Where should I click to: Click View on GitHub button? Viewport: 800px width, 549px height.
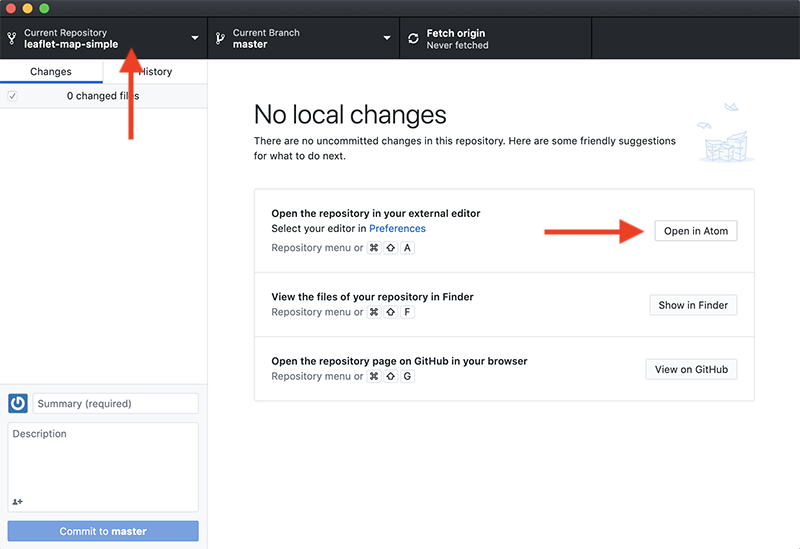click(x=691, y=369)
